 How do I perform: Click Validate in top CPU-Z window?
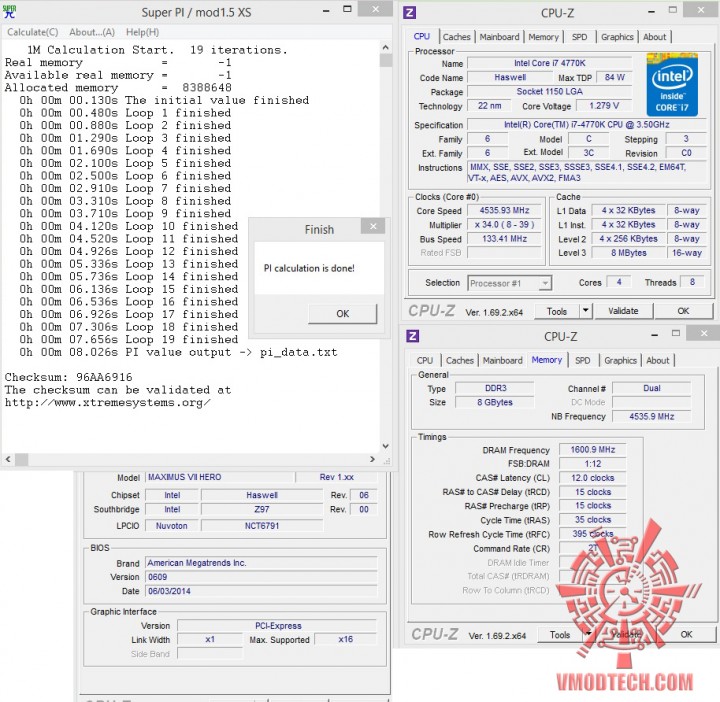623,311
